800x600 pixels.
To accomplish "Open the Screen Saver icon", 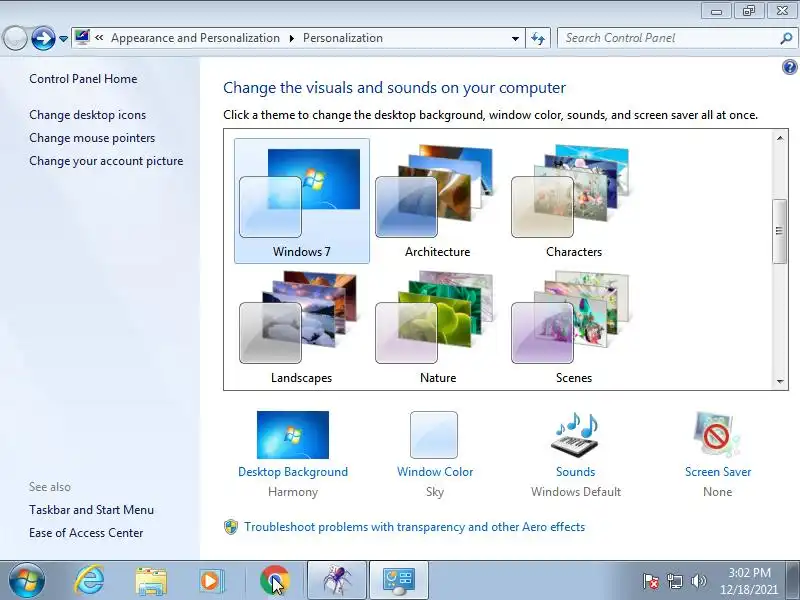I will point(717,435).
